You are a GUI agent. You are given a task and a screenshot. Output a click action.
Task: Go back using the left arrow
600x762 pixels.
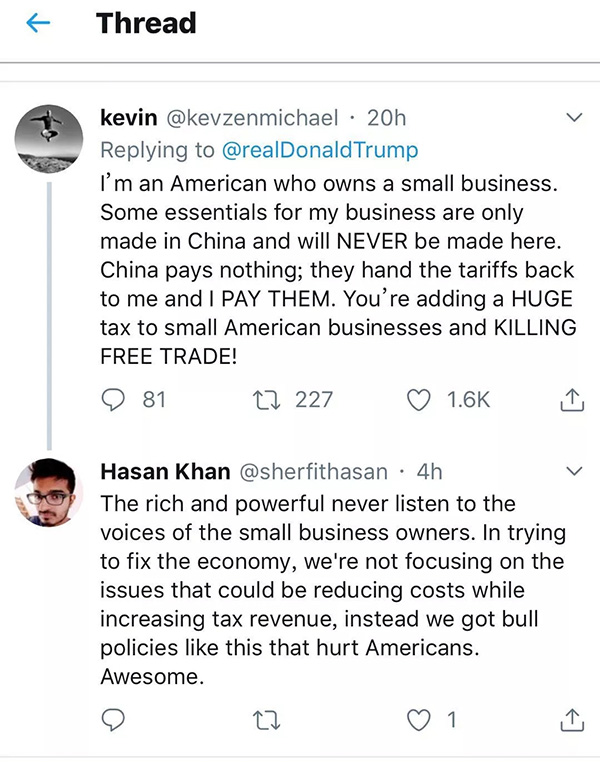(37, 25)
